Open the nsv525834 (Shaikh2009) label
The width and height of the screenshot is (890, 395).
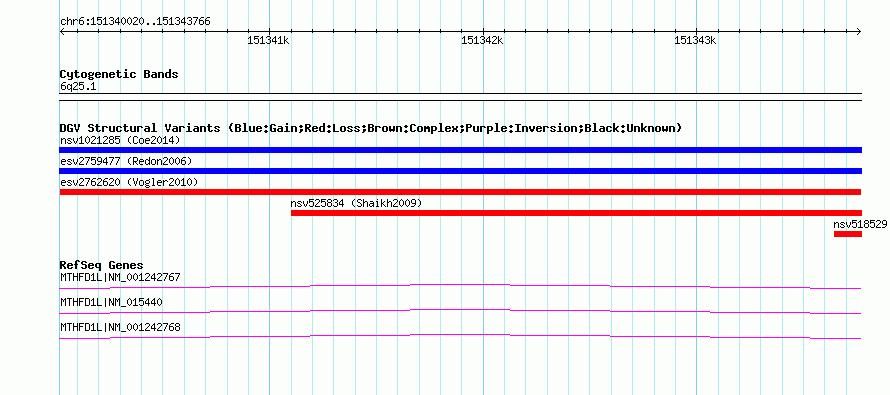click(356, 203)
